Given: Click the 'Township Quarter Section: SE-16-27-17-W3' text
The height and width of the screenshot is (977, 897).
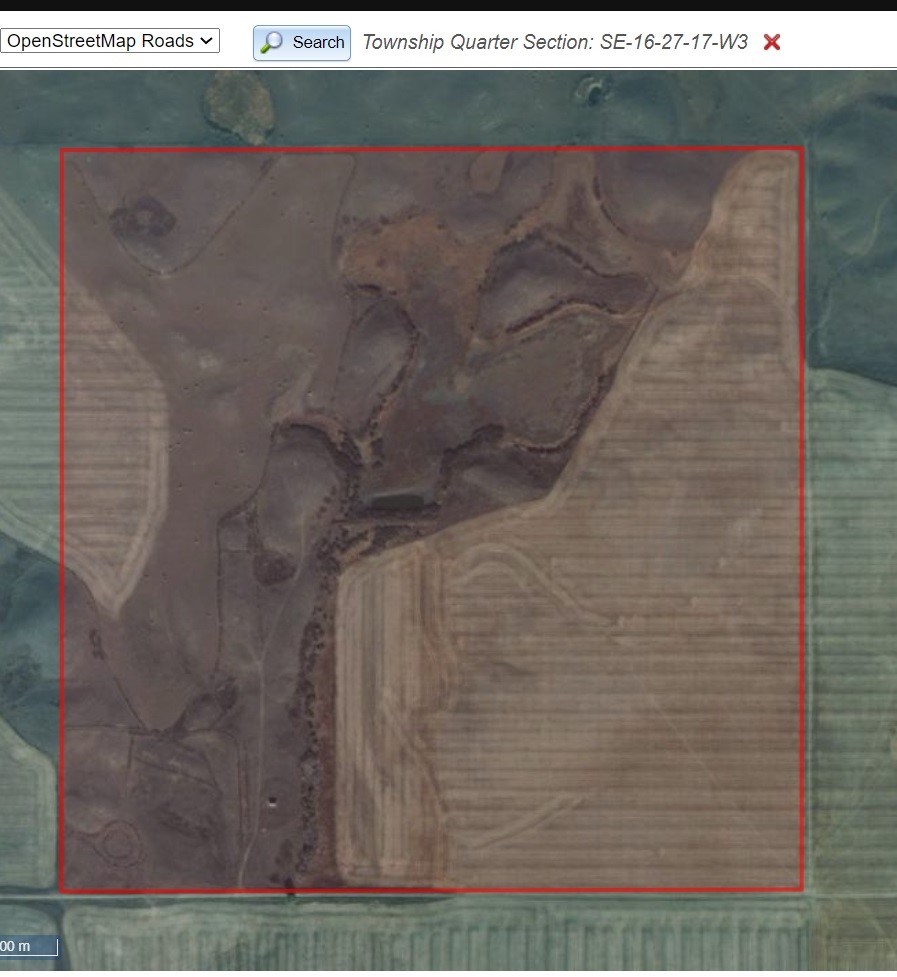Looking at the screenshot, I should pyautogui.click(x=554, y=42).
